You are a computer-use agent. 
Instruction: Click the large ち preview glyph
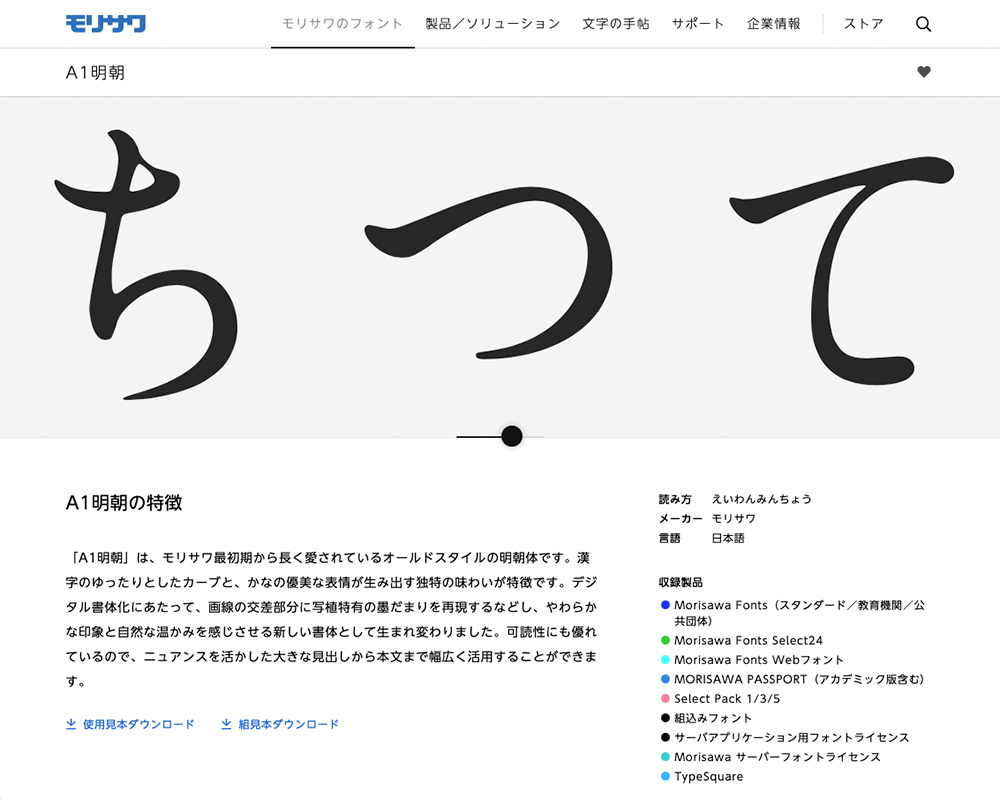(x=146, y=265)
